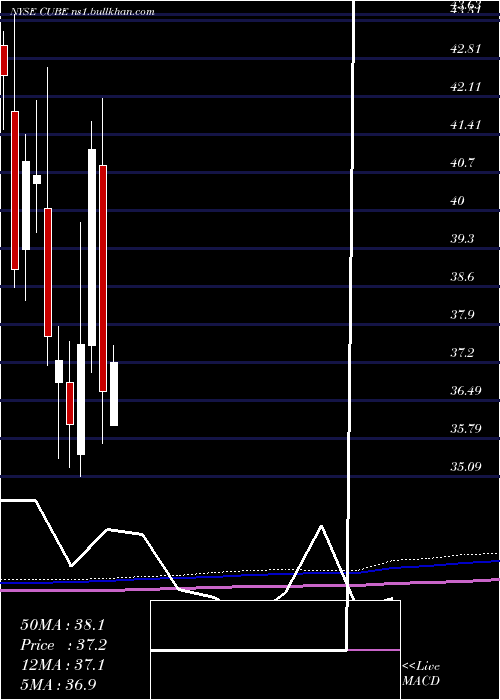This screenshot has height=700, width=500.
Task: Click the 35.79 price axis label
Action: coord(466,429)
